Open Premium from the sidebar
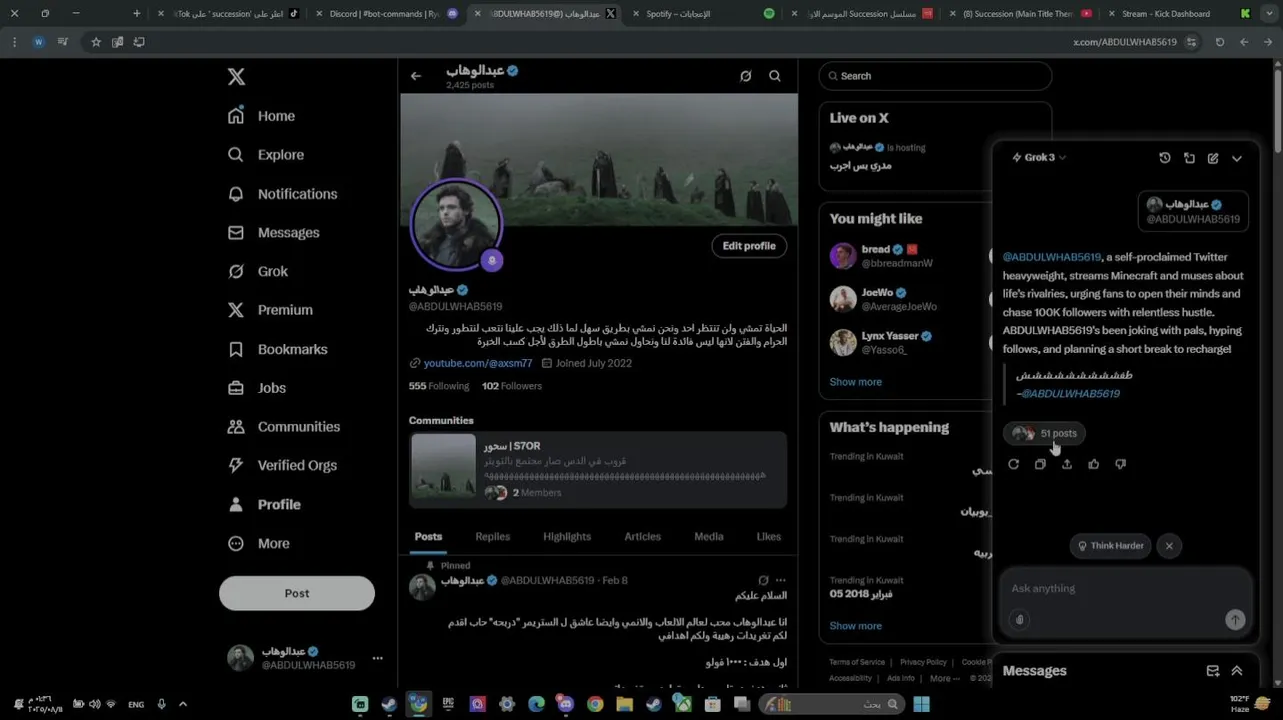 [270, 310]
